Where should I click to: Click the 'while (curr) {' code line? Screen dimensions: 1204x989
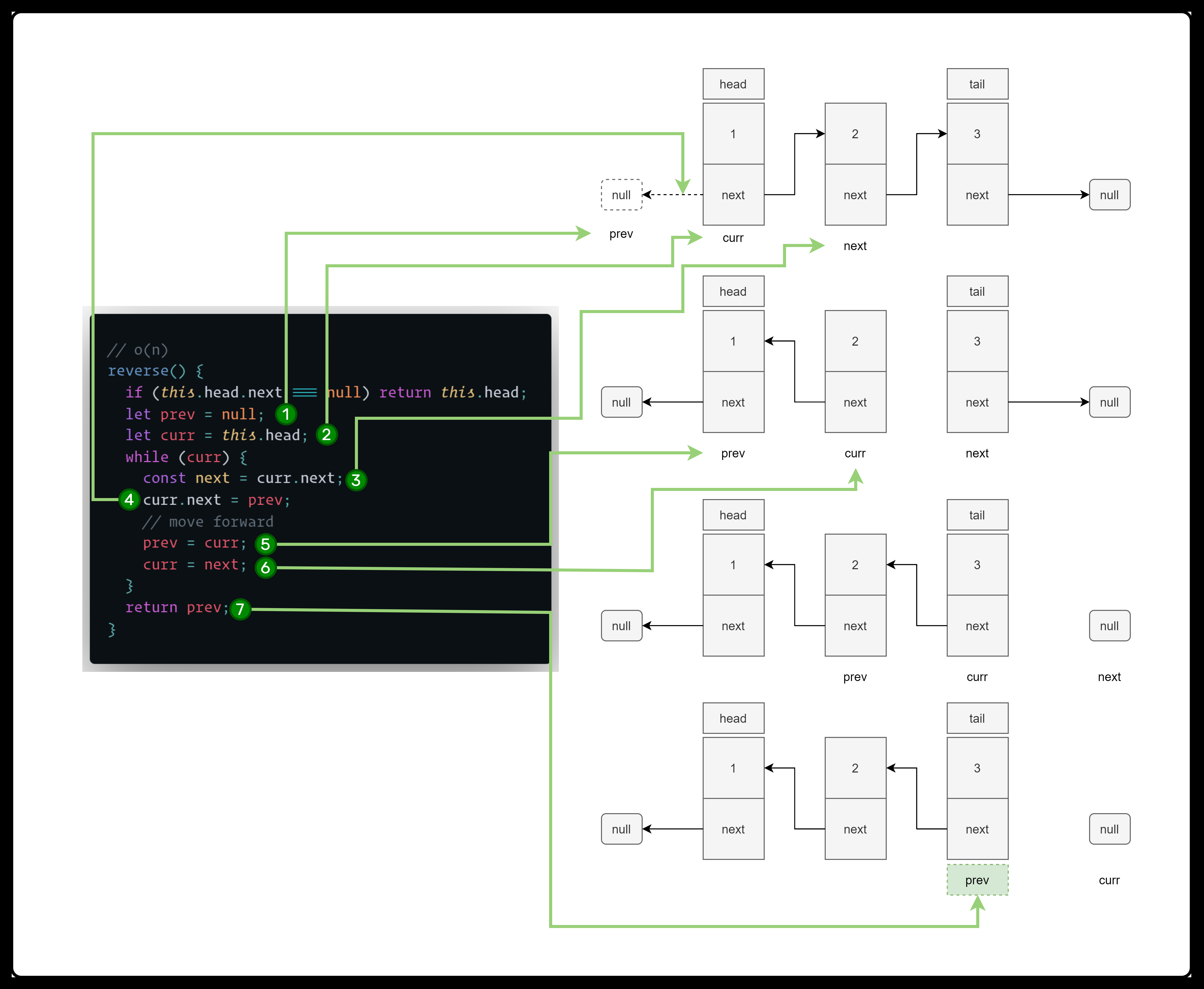tap(186, 457)
